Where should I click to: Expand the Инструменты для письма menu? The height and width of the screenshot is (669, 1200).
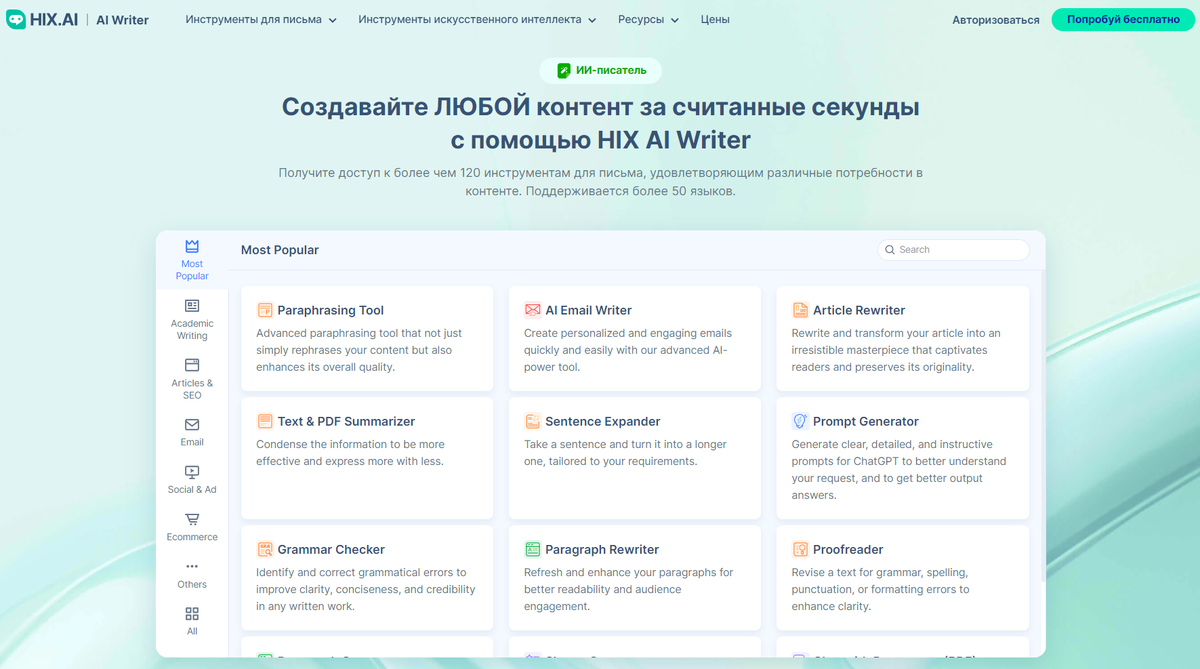click(x=261, y=20)
